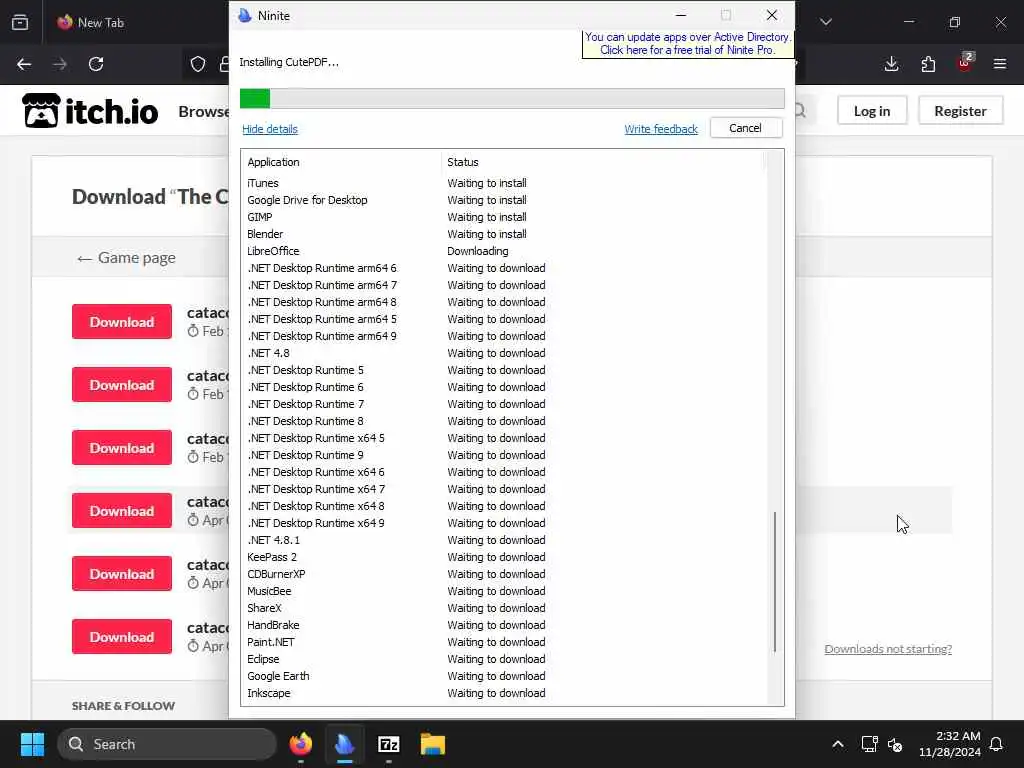Click the Firefox icon in the taskbar

(x=300, y=744)
